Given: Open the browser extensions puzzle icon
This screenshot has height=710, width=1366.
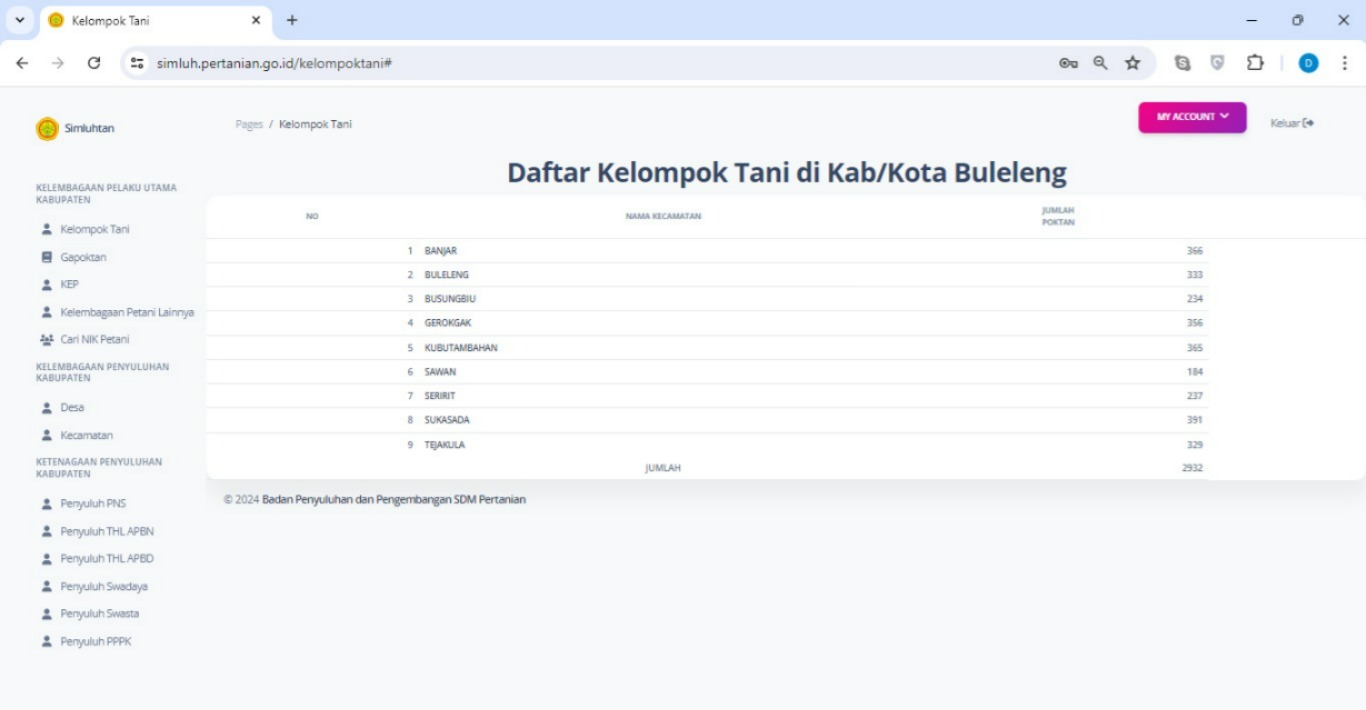Looking at the screenshot, I should pyautogui.click(x=1255, y=63).
